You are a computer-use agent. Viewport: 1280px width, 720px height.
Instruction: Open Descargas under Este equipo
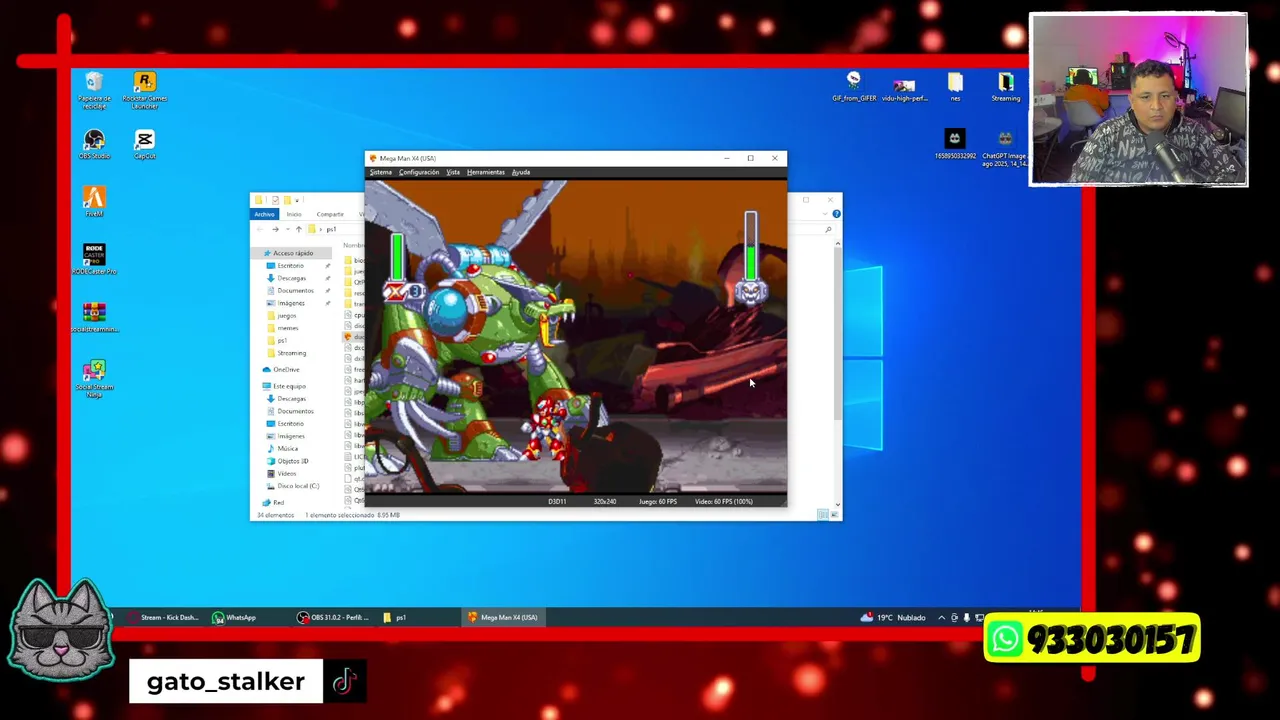291,398
